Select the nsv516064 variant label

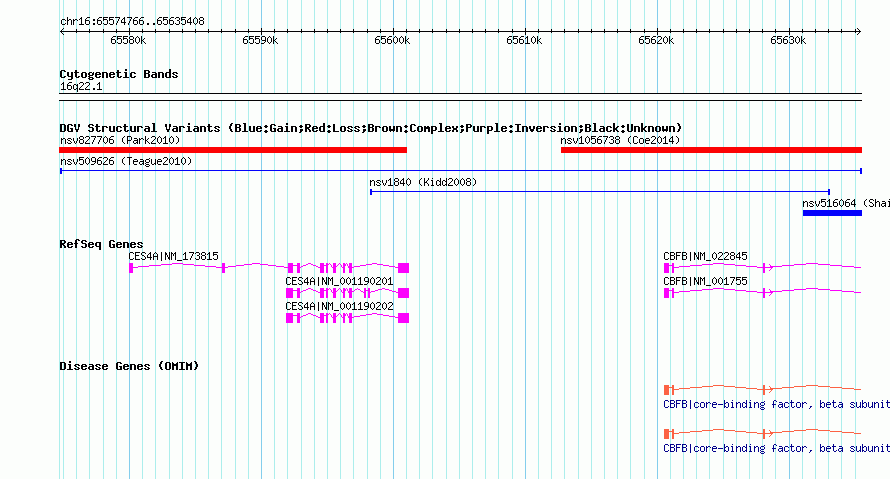(x=846, y=203)
